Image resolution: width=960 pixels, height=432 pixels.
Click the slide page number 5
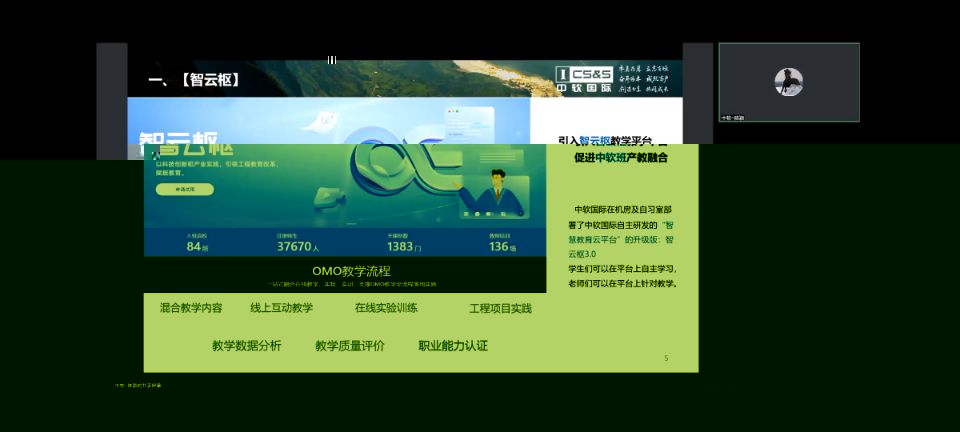pyautogui.click(x=666, y=358)
